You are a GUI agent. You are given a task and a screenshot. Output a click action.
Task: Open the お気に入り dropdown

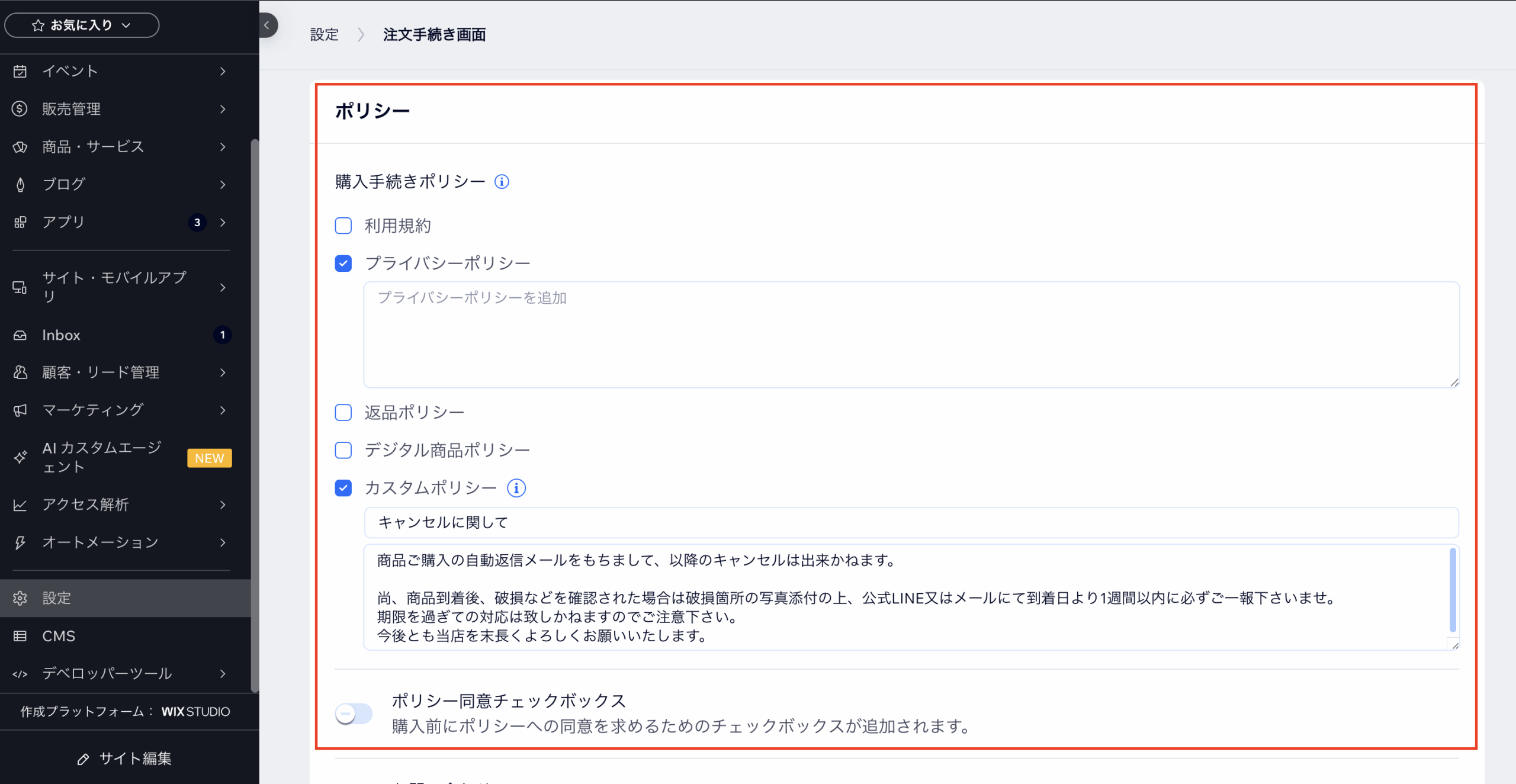coord(82,25)
